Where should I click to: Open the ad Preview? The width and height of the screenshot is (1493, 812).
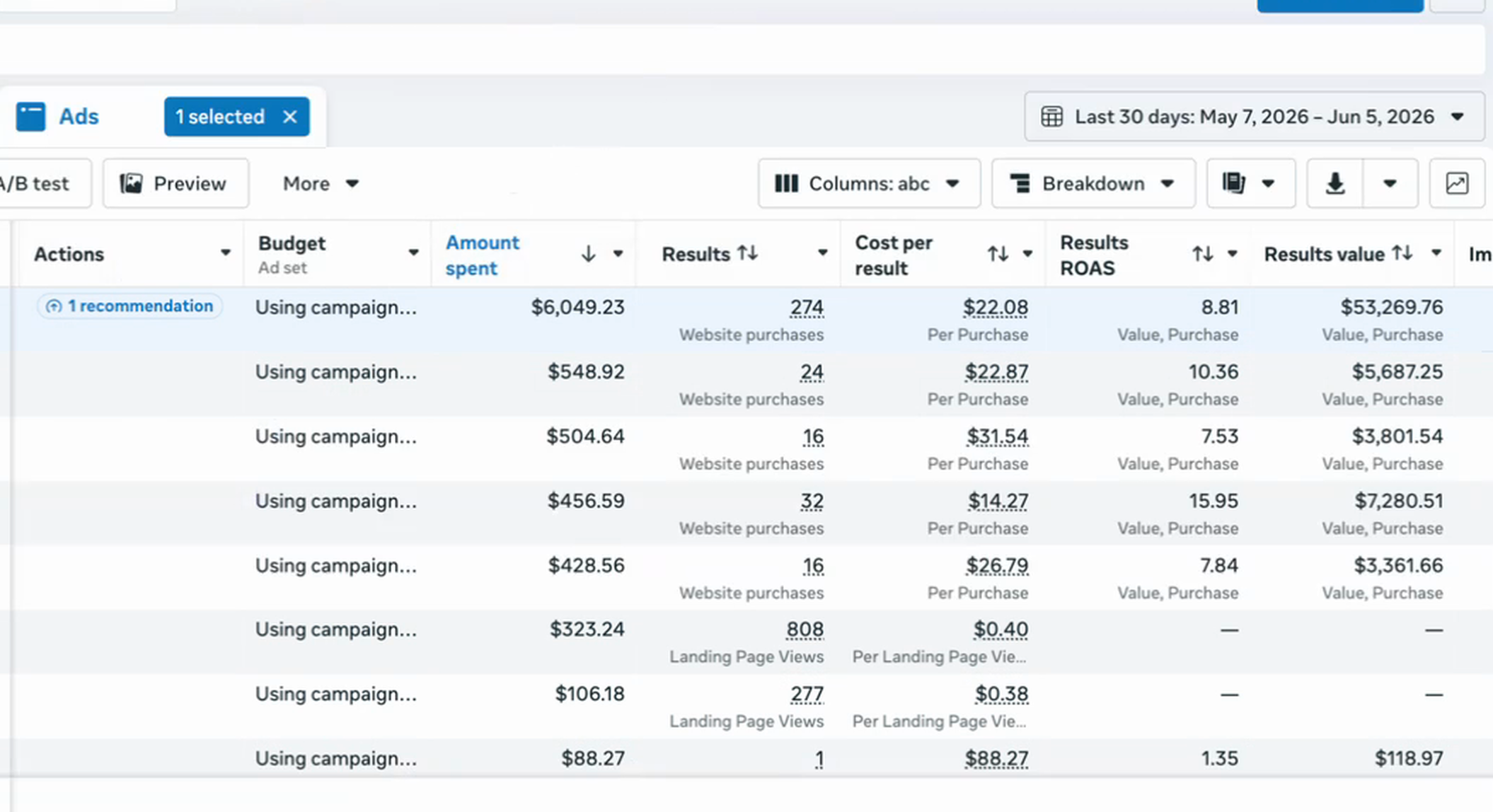(x=175, y=184)
